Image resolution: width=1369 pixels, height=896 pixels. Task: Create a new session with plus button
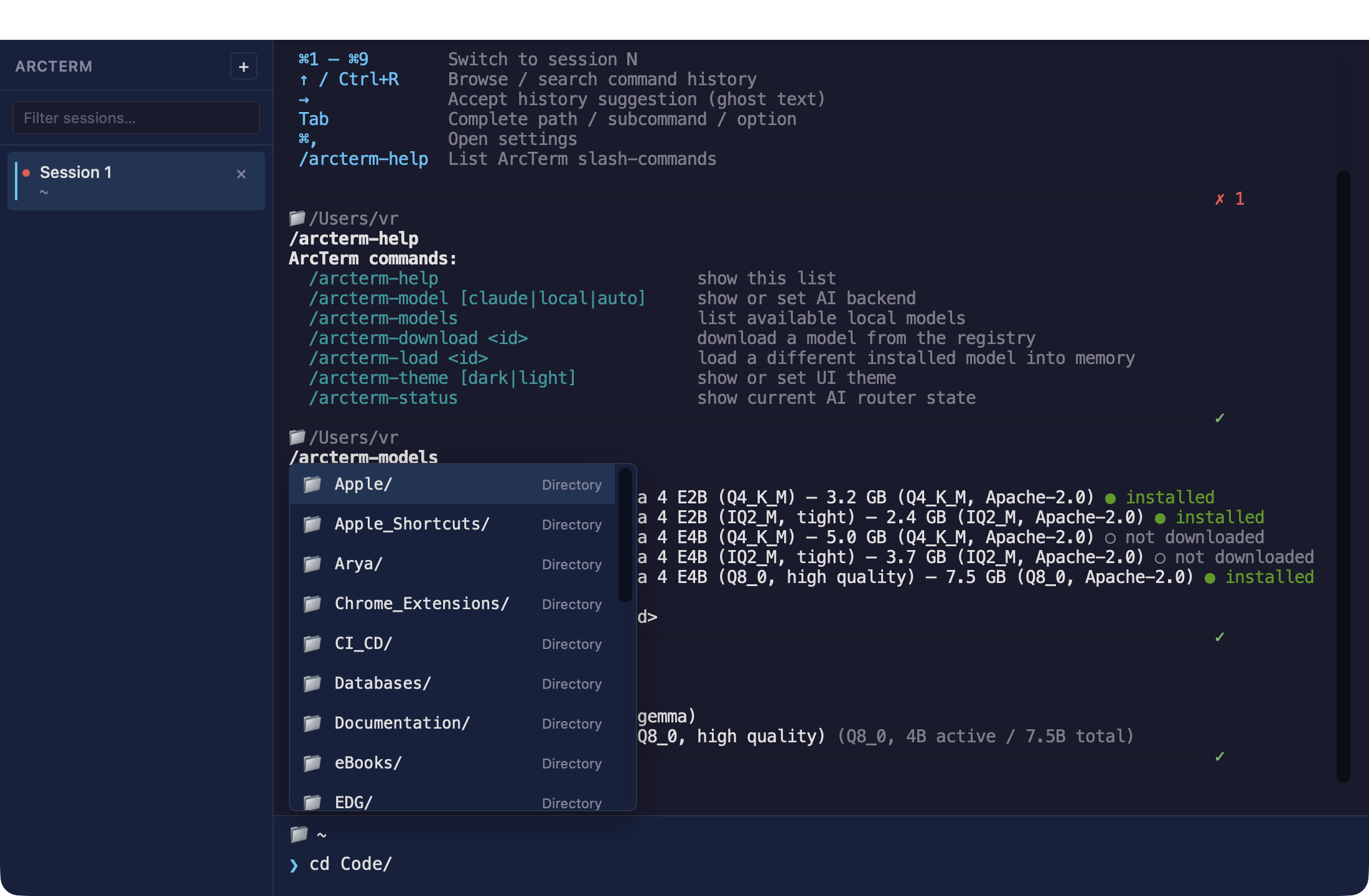click(x=243, y=67)
